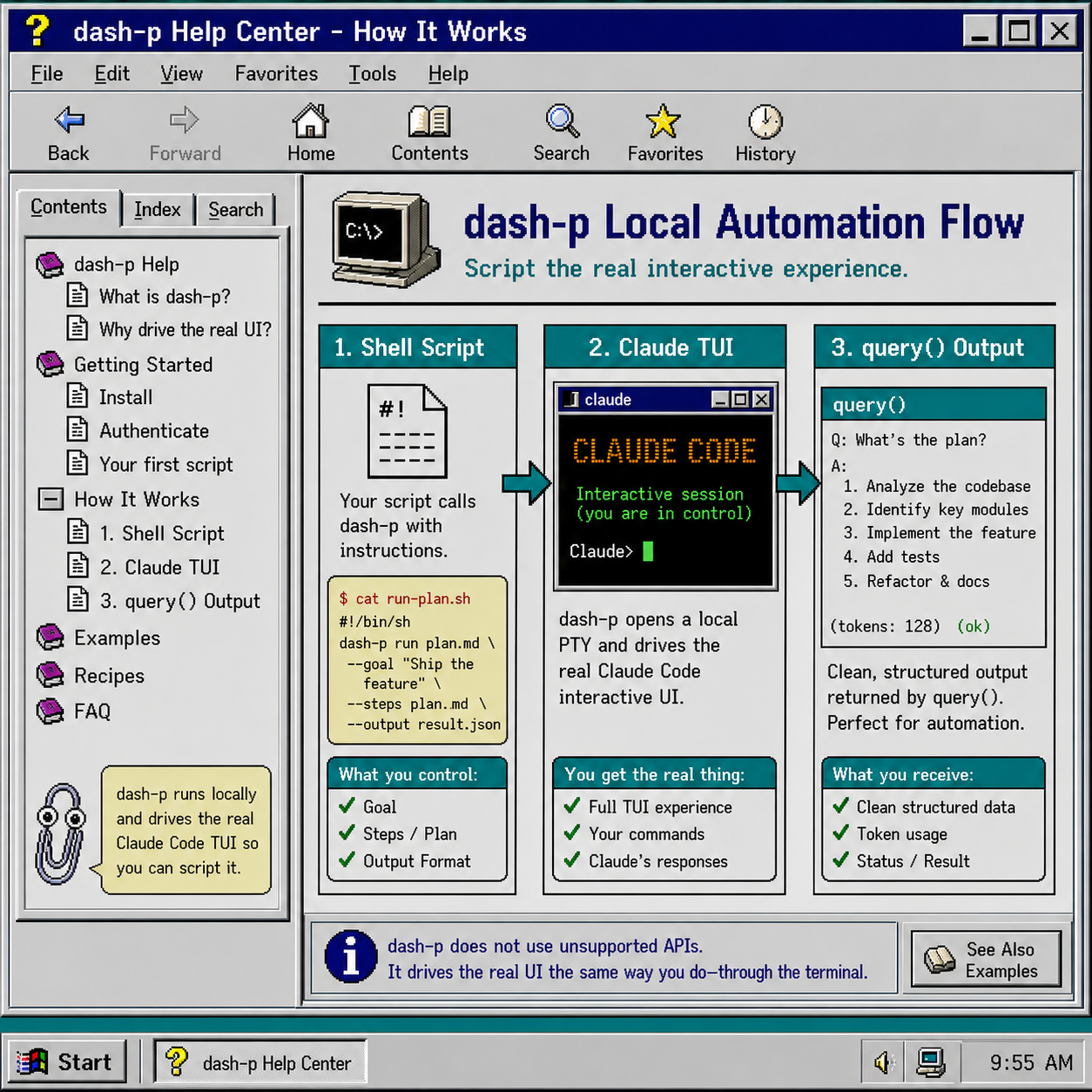Expand the Getting Started book icon

coord(51,364)
